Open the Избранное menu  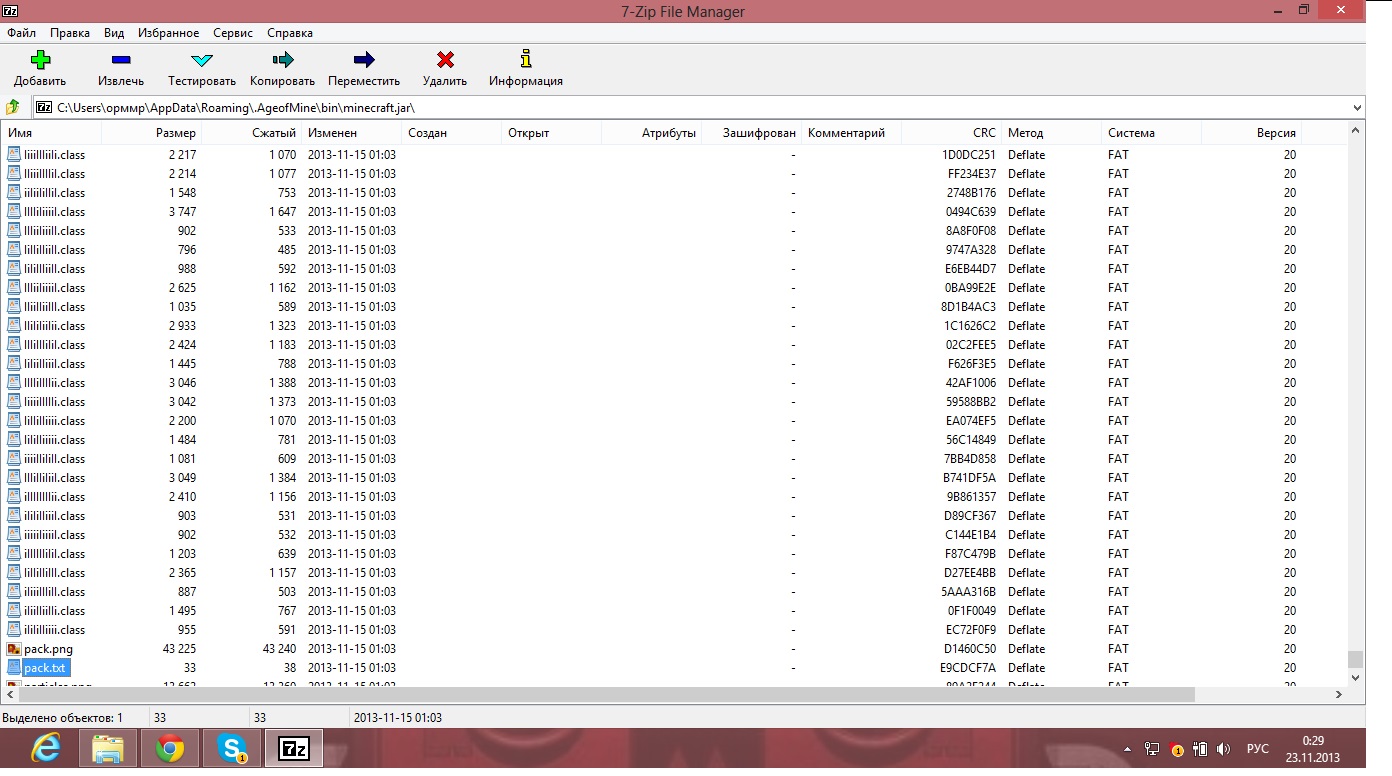pyautogui.click(x=168, y=33)
